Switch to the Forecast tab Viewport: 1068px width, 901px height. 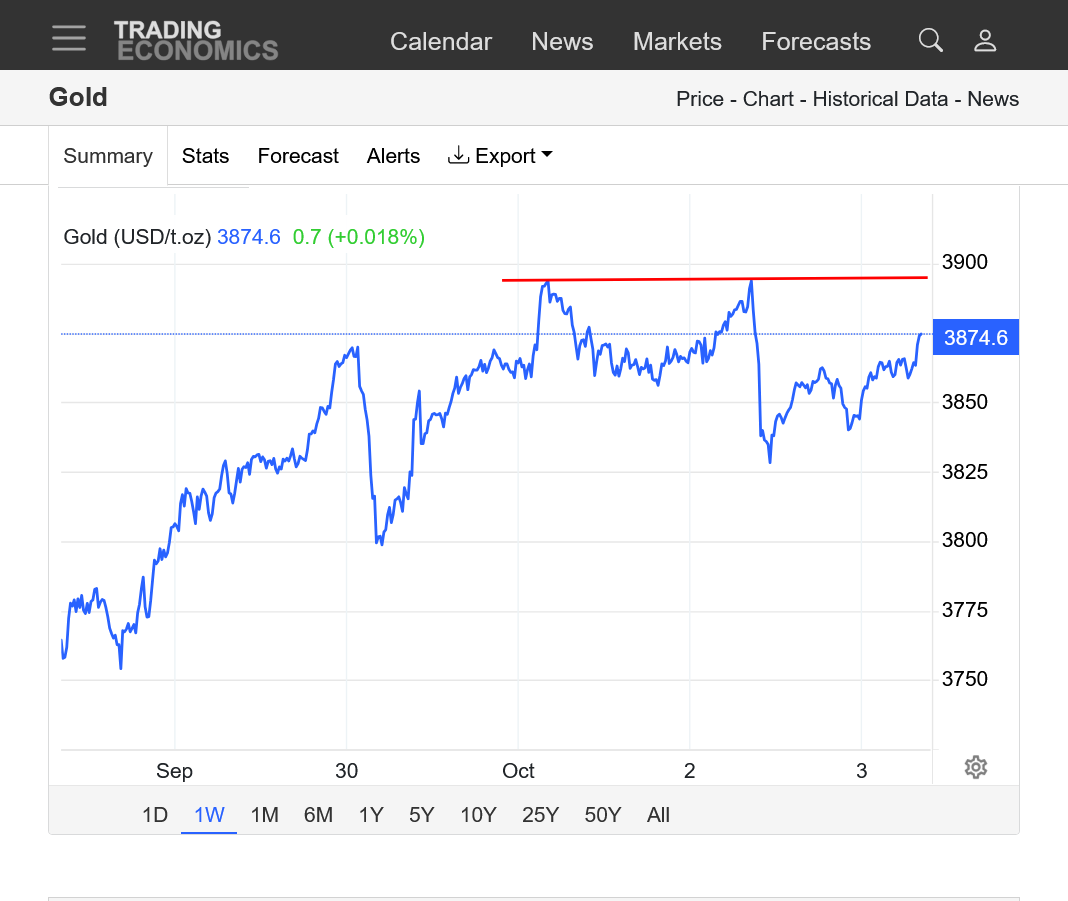click(298, 156)
